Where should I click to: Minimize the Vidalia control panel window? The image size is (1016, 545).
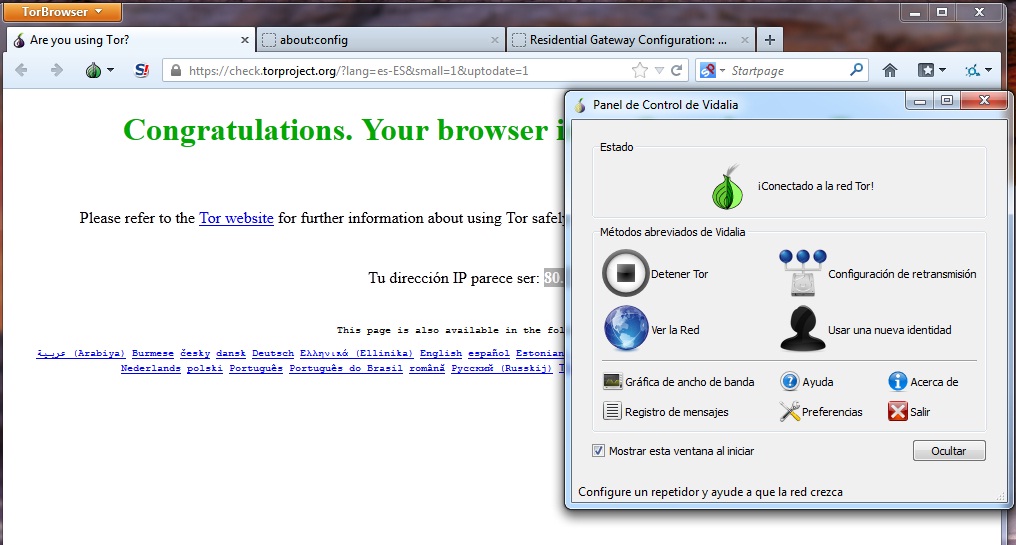pyautogui.click(x=919, y=100)
